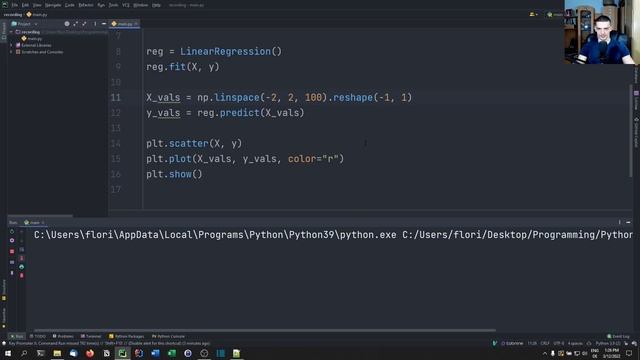Open the Run menu in menu bar
The width and height of the screenshot is (640, 360).
[101, 5]
